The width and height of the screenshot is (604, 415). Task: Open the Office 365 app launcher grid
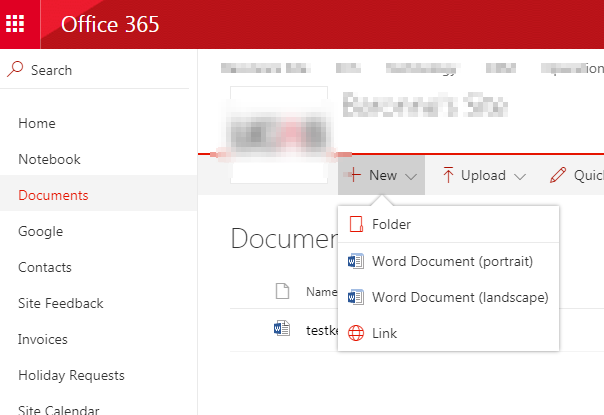tap(15, 24)
